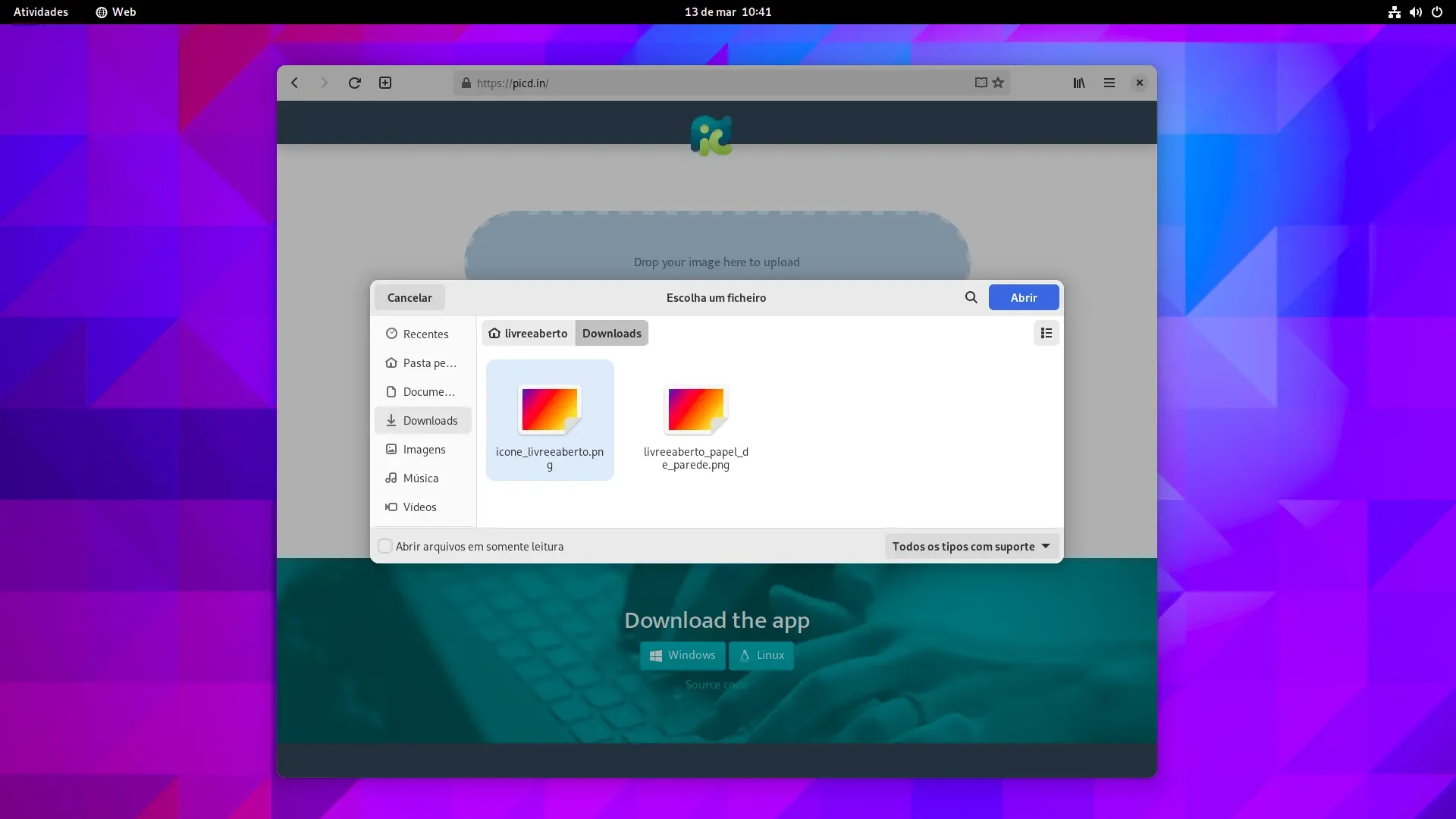Toggle reader mode icon in address bar
Viewport: 1456px width, 819px height.
(x=981, y=83)
